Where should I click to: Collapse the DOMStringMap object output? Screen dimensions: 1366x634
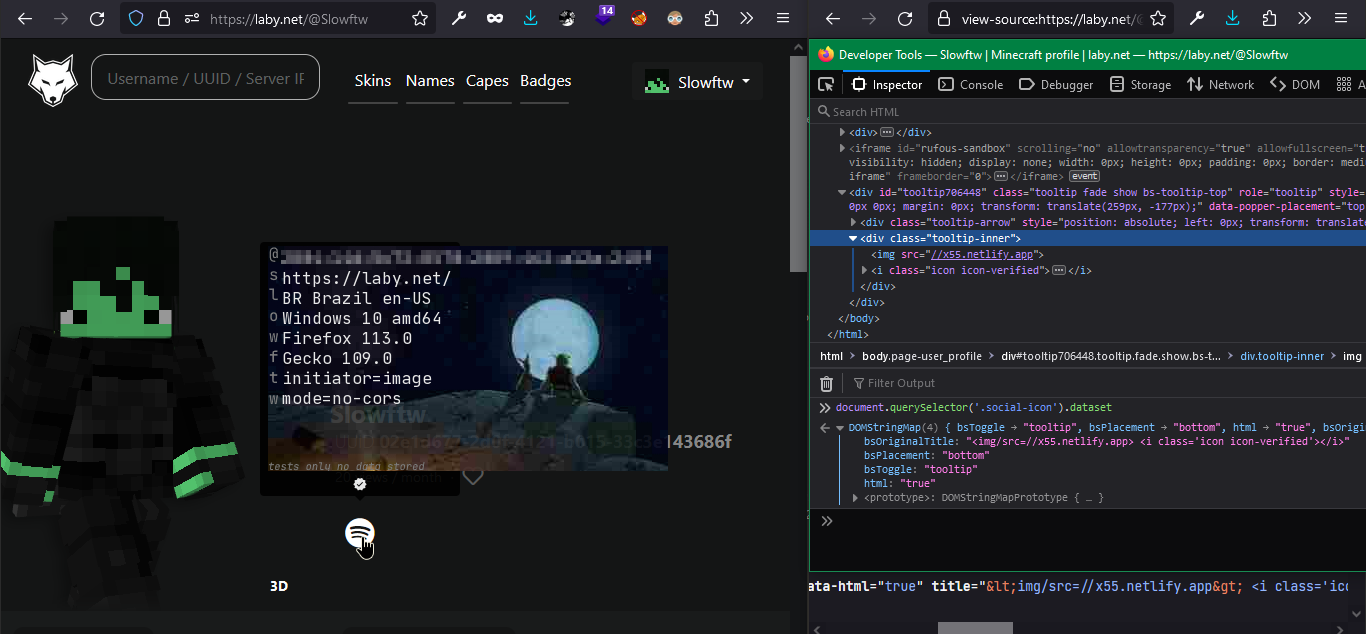click(840, 428)
